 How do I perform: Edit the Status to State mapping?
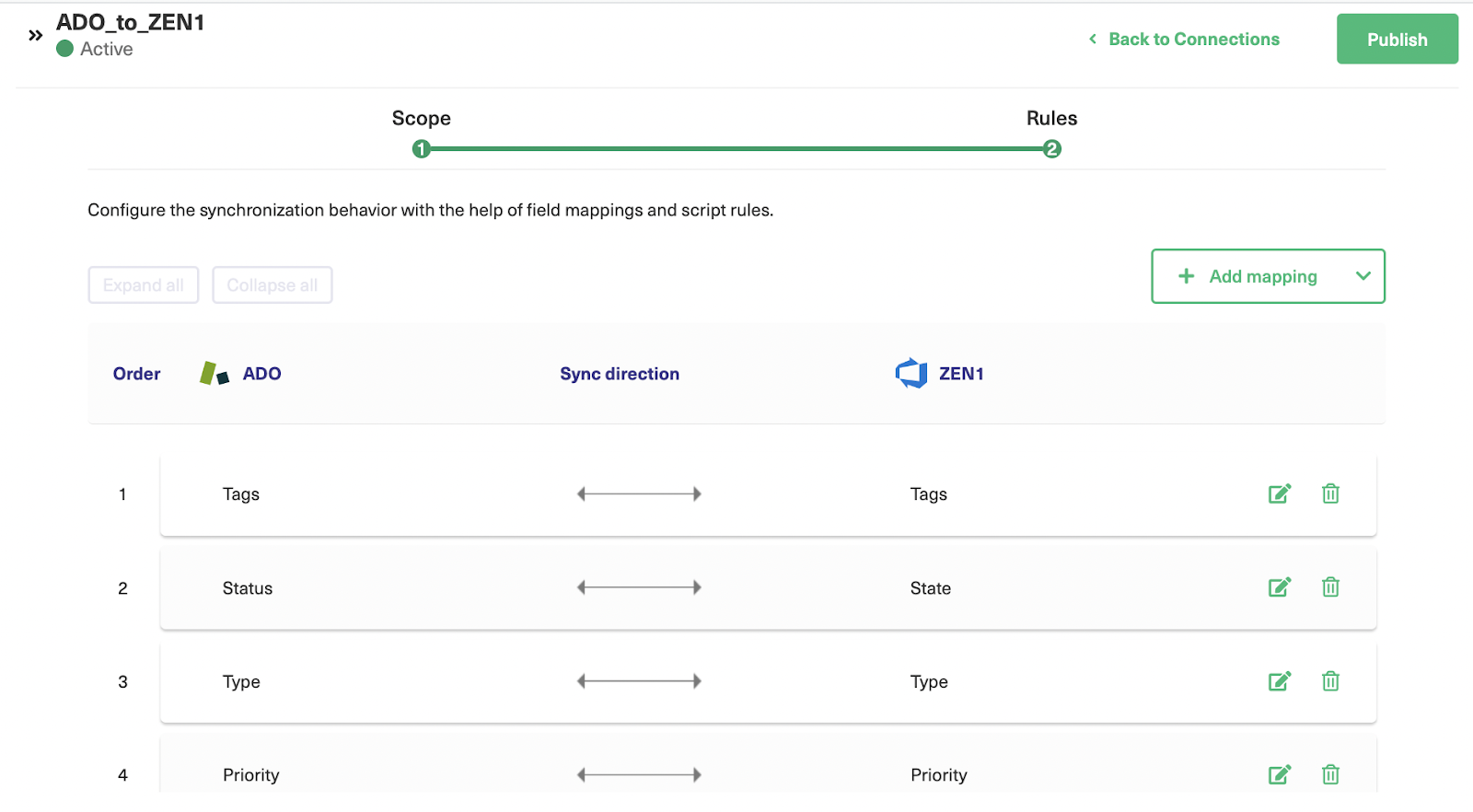1280,587
